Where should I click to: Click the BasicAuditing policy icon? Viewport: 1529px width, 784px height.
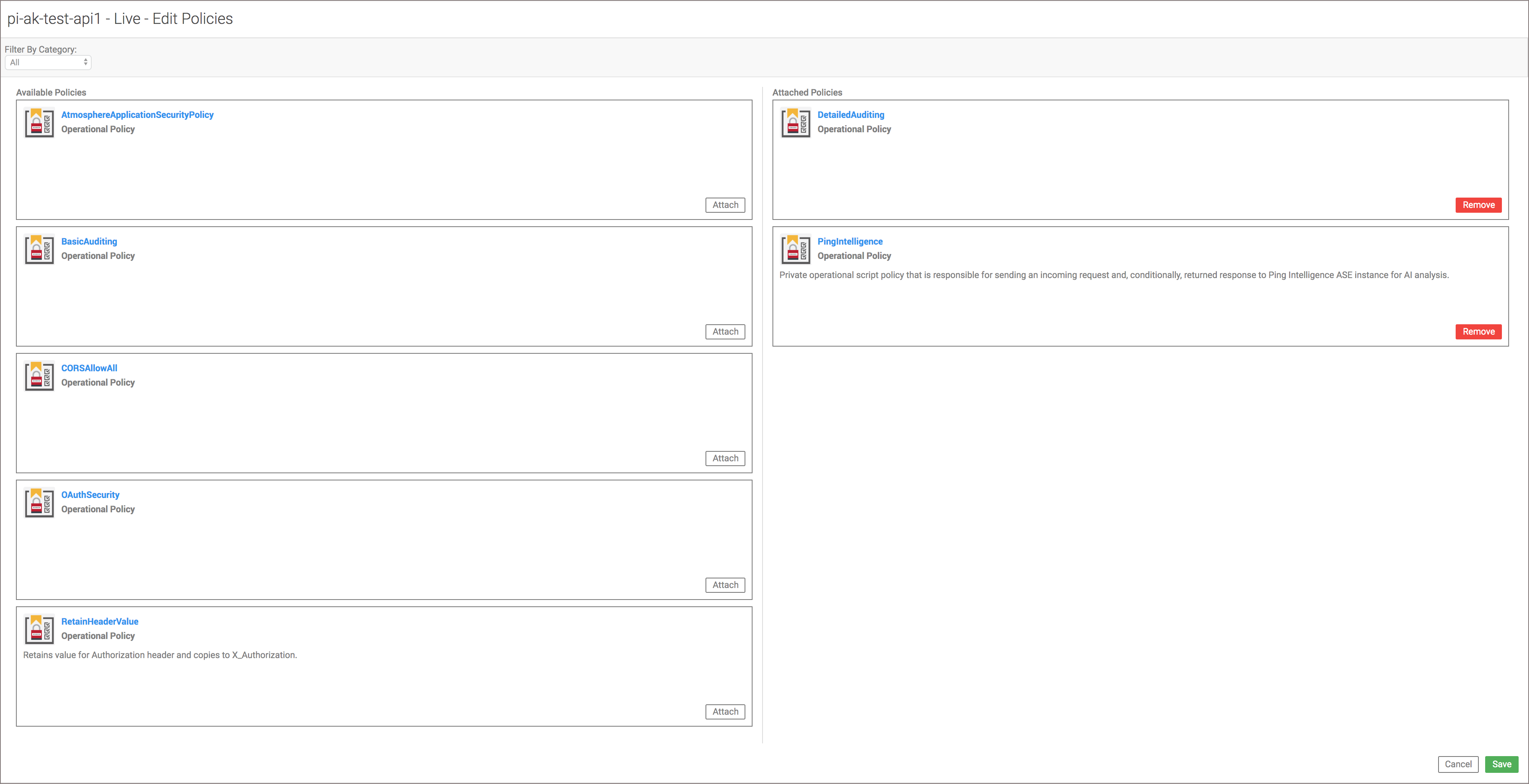39,250
